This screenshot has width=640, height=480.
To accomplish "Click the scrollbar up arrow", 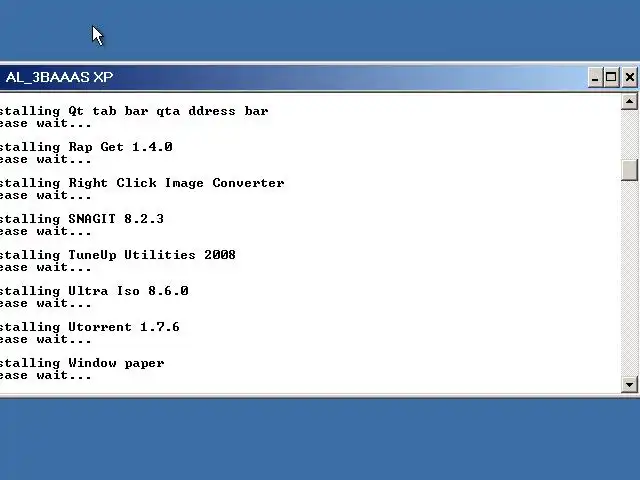I will coord(629,101).
